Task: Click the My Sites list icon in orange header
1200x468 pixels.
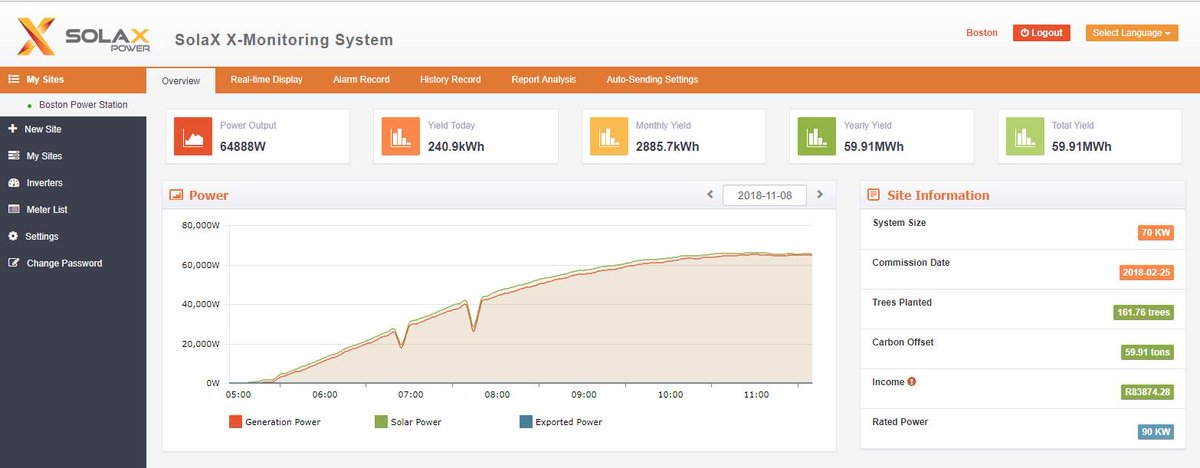Action: [x=14, y=79]
